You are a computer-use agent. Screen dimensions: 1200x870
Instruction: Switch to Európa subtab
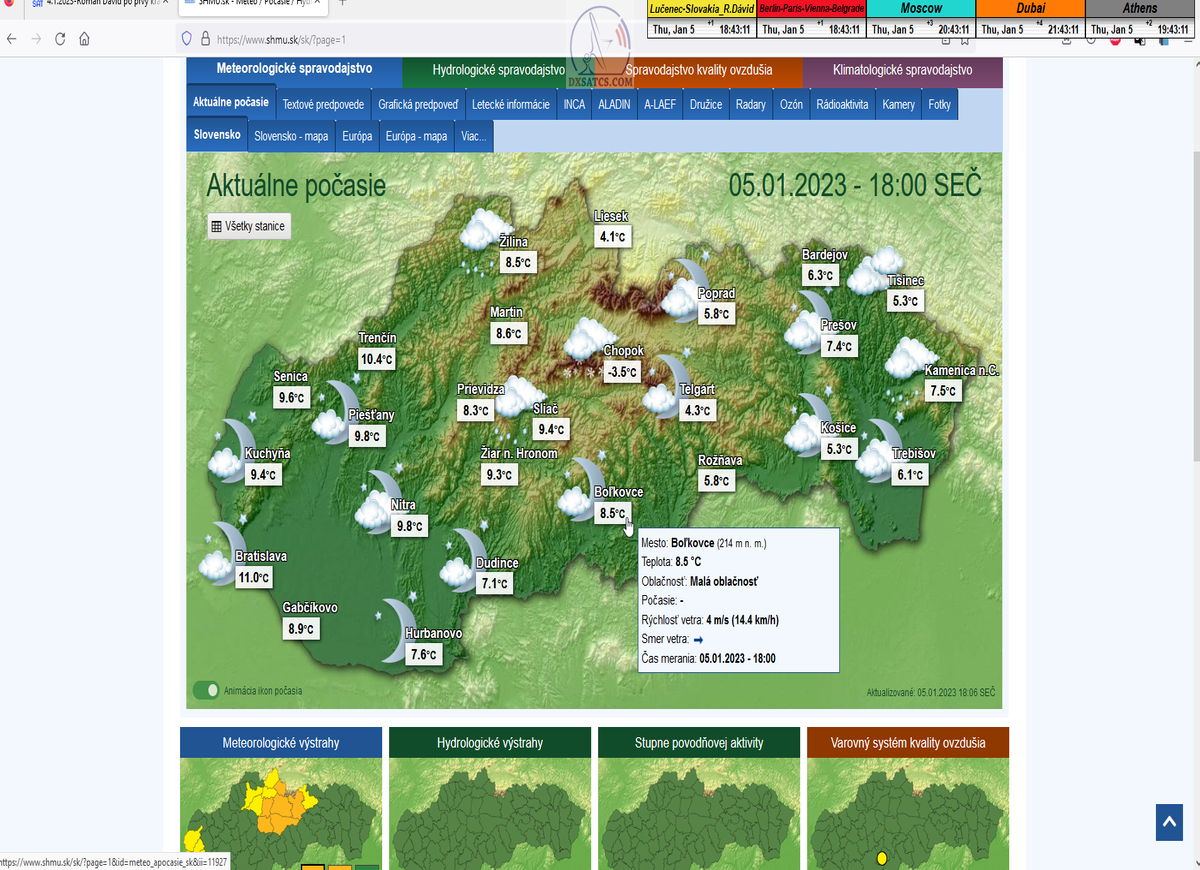pos(357,136)
